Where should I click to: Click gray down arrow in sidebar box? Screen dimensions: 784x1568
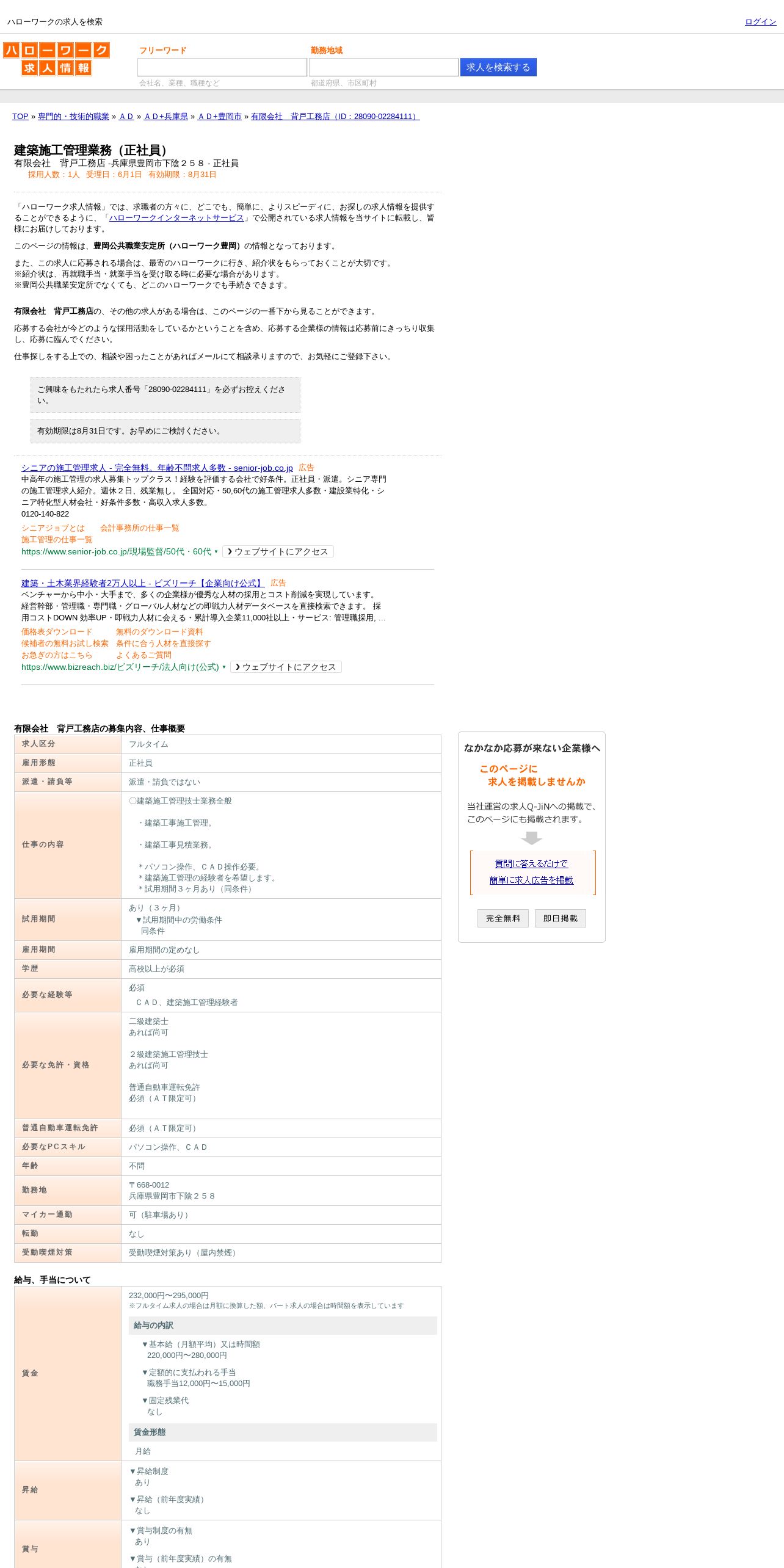click(532, 838)
